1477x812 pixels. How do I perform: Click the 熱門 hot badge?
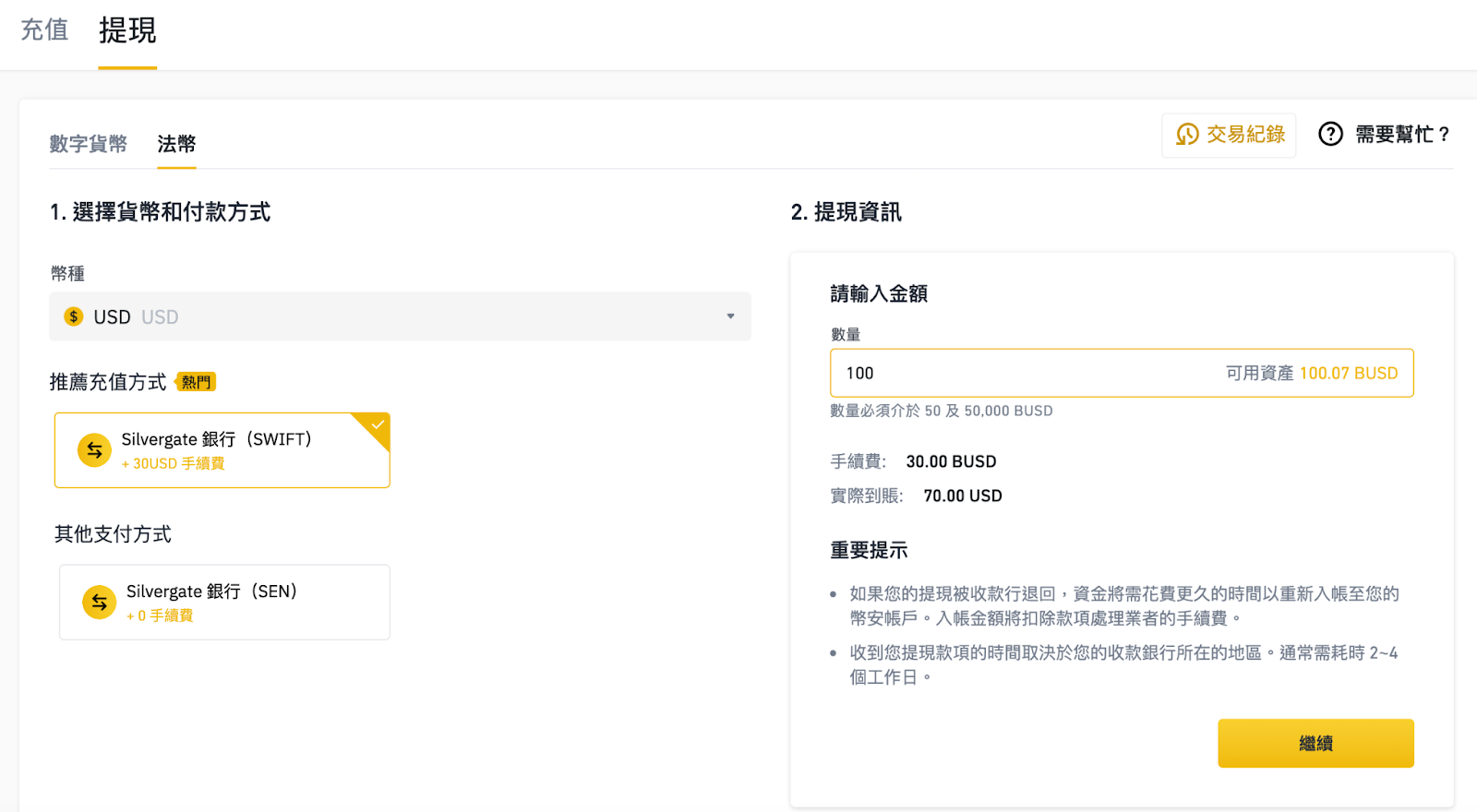click(x=195, y=382)
